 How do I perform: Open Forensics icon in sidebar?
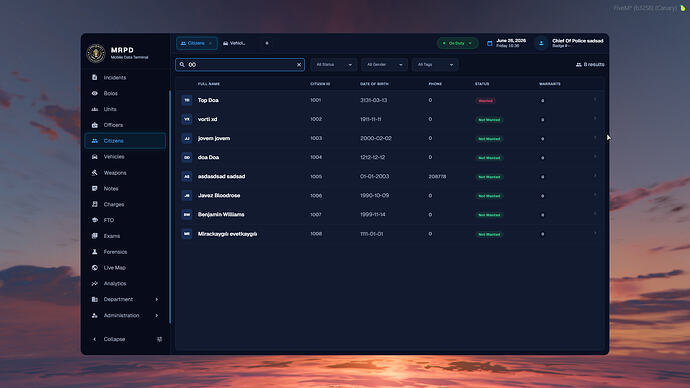(x=95, y=252)
